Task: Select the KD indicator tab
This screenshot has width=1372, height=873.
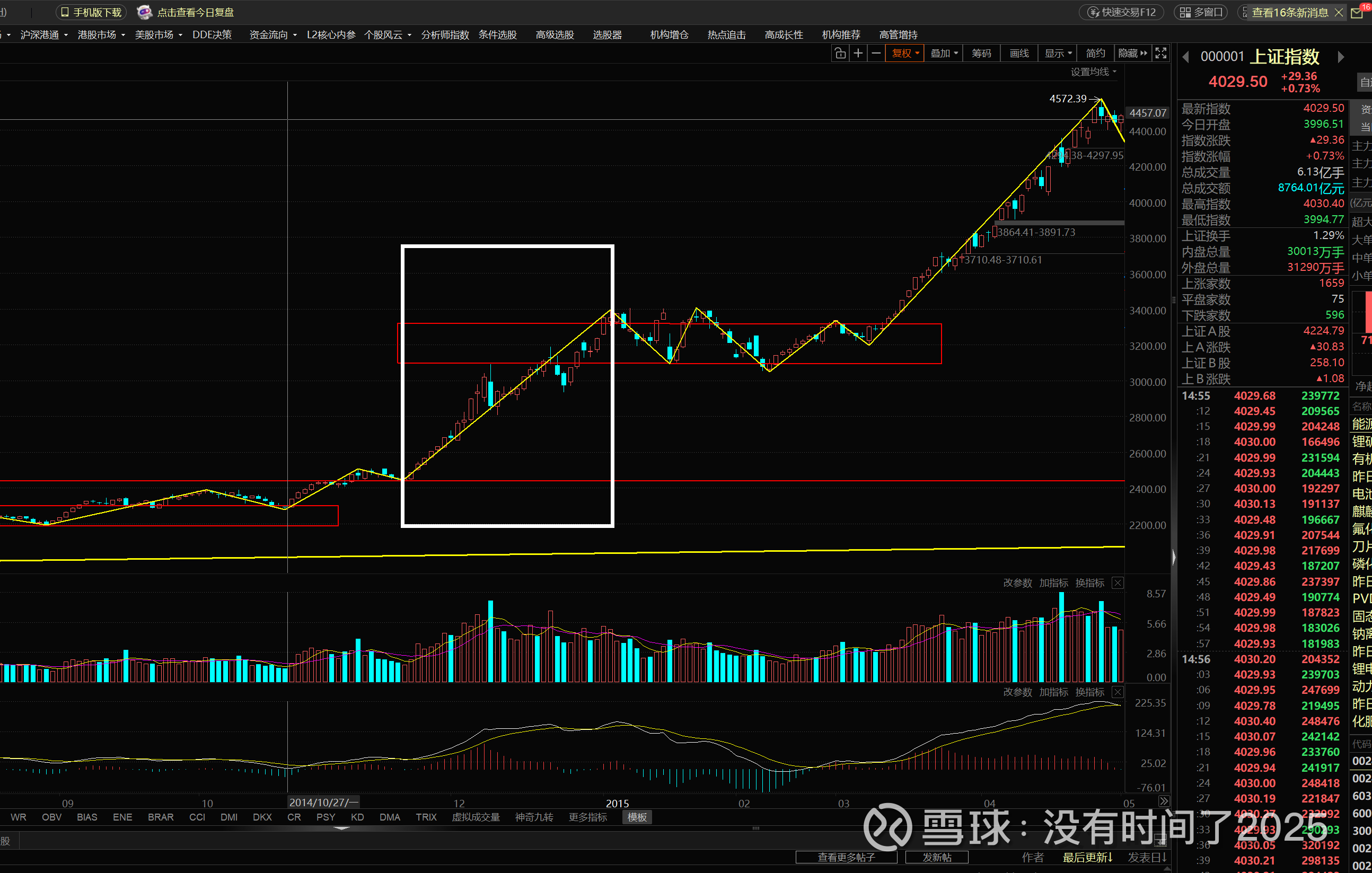Action: (x=357, y=817)
